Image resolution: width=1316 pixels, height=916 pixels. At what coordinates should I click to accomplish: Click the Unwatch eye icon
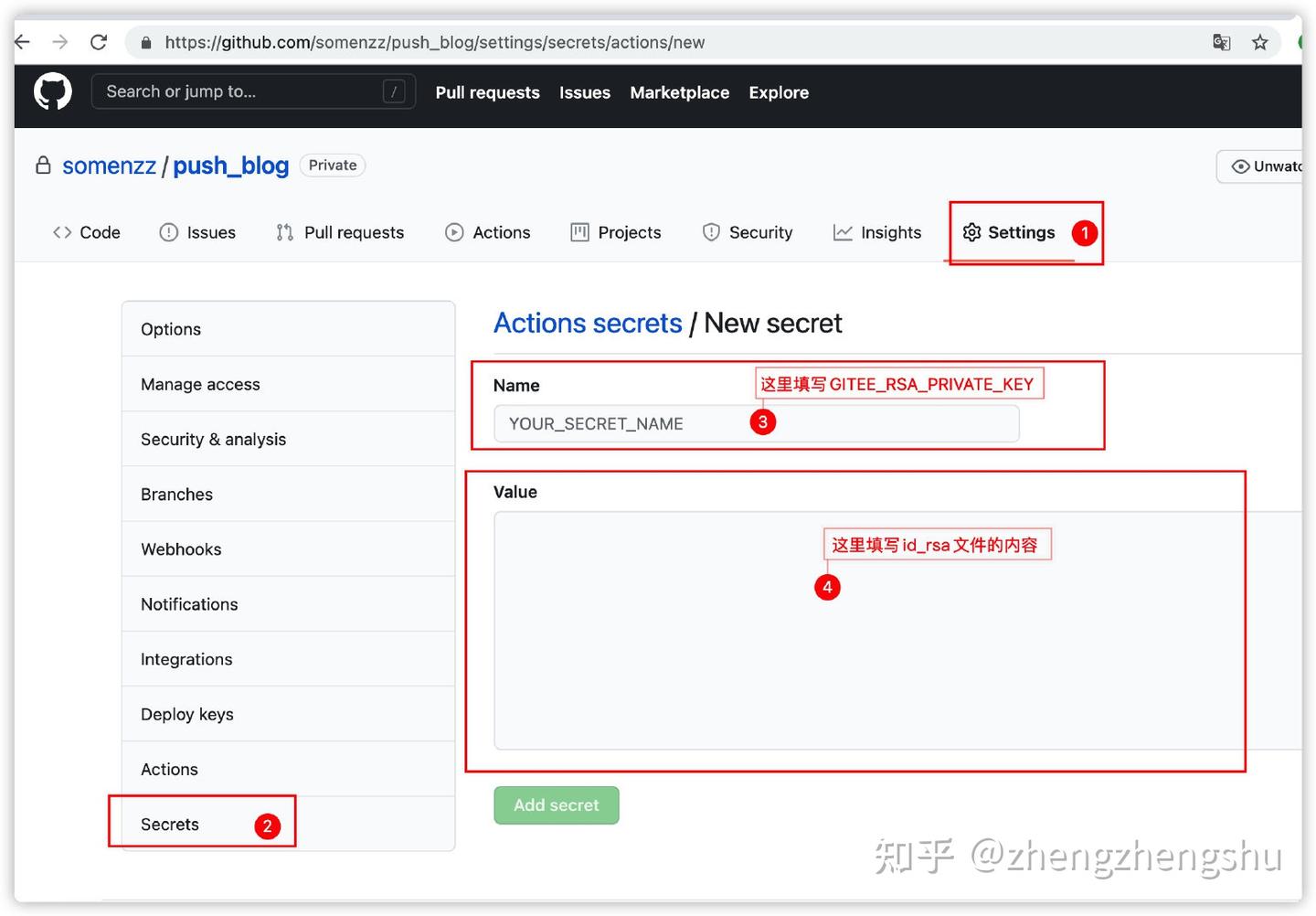(x=1240, y=165)
